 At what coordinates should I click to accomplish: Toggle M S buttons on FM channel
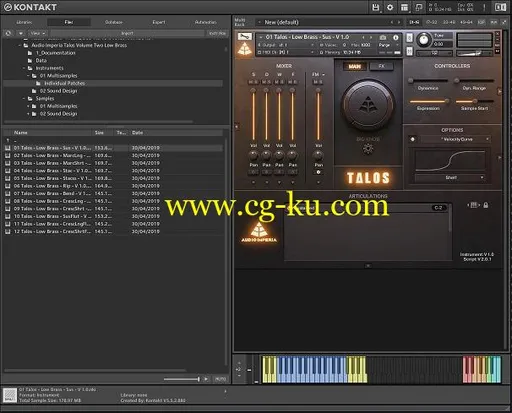click(x=318, y=82)
